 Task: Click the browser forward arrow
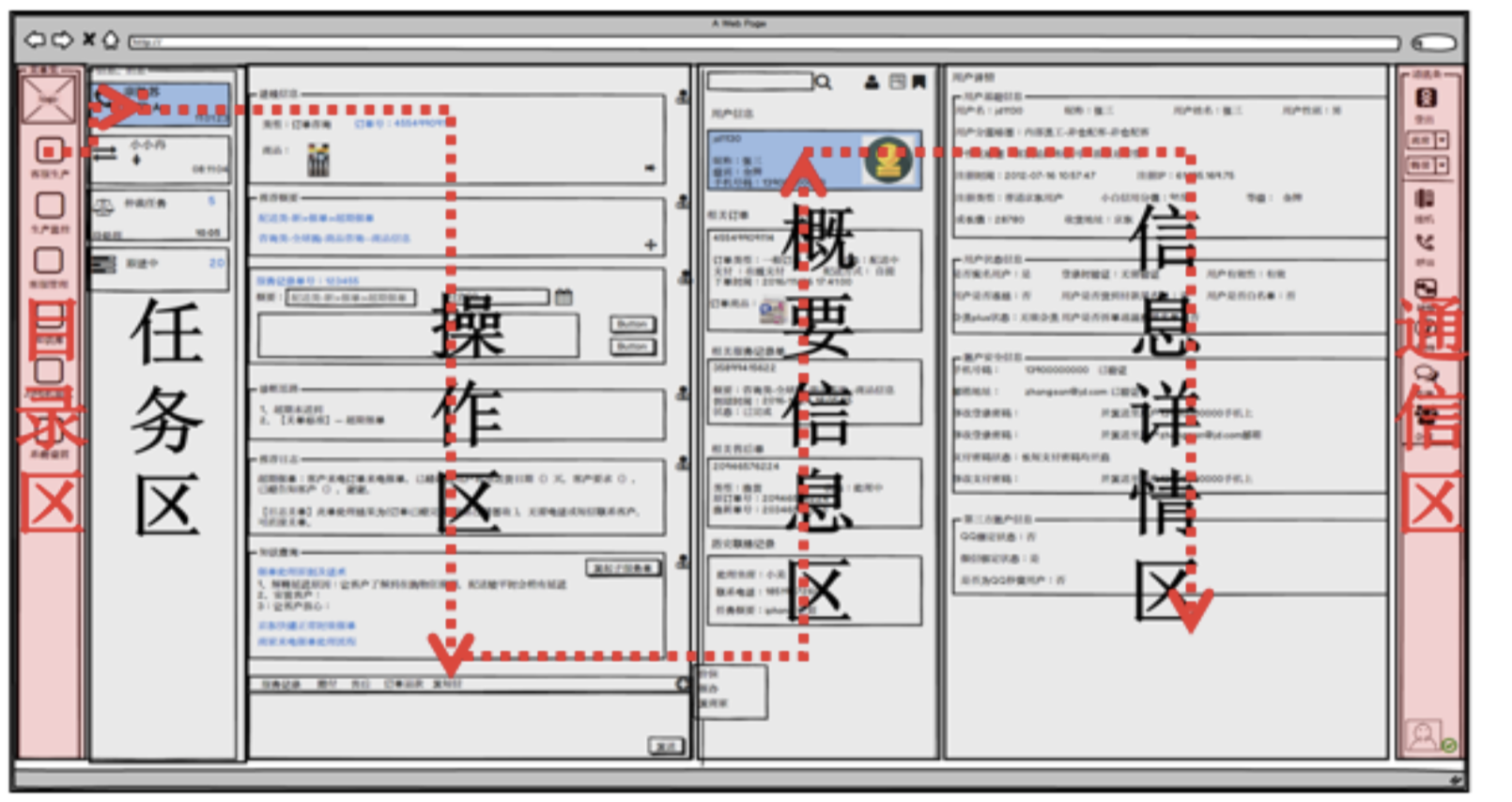(62, 39)
